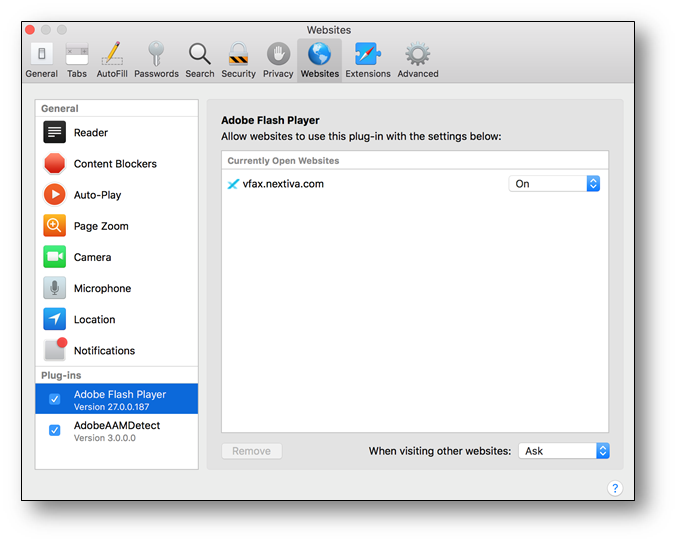Select the vfax.nextiva.com website row text
This screenshot has width=677, height=543.
[x=283, y=184]
